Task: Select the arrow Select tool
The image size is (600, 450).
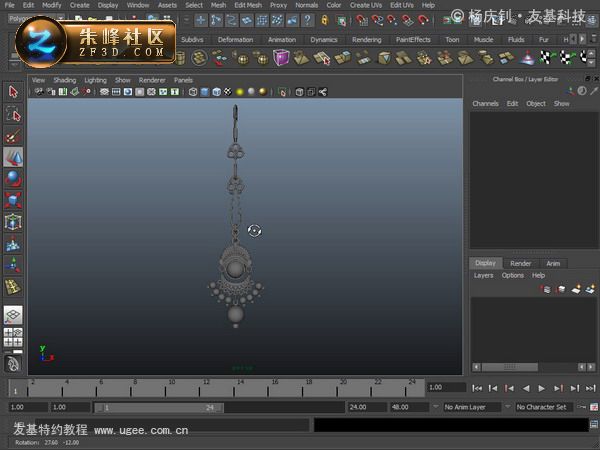Action: coord(13,92)
